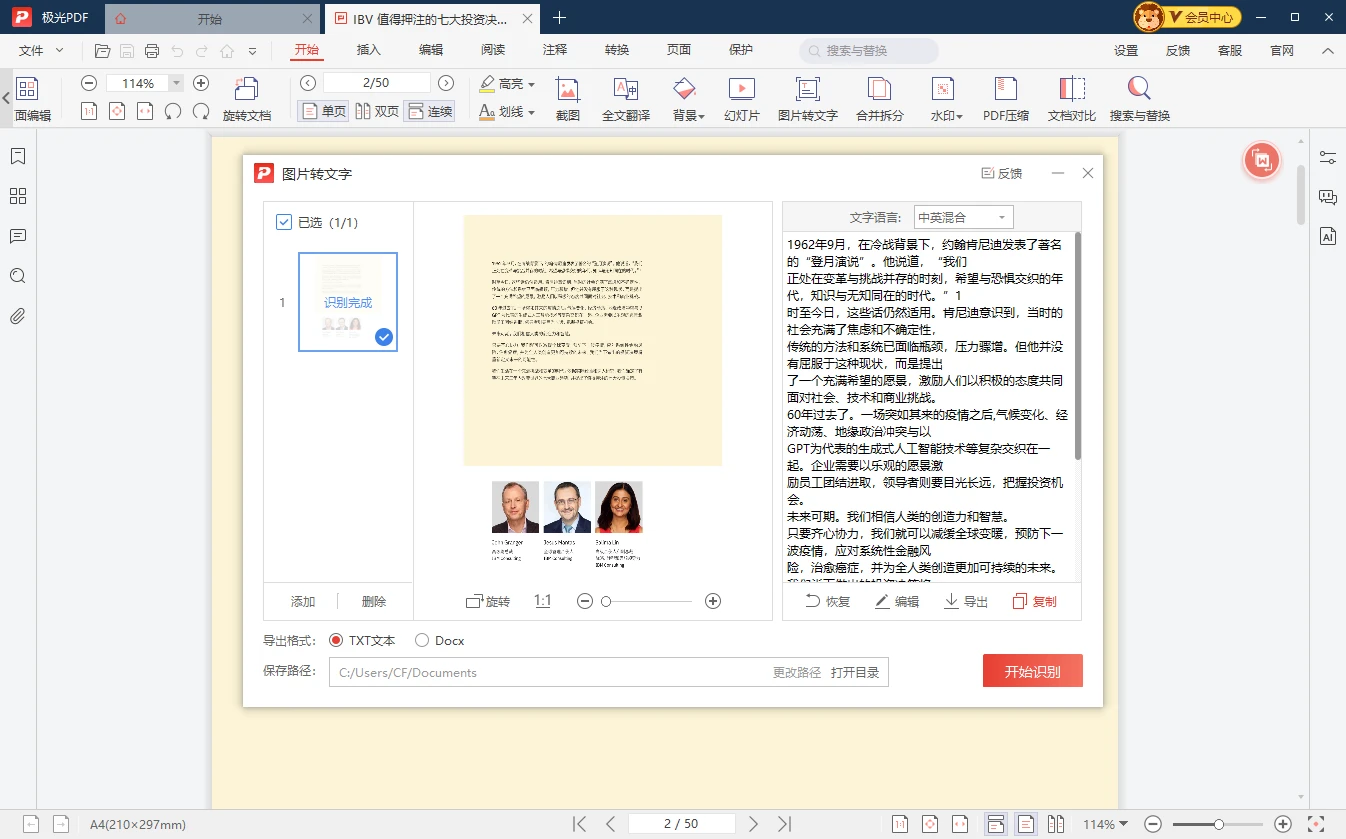Click the recognized text panel scrollbar
1346x839 pixels.
[x=1078, y=345]
